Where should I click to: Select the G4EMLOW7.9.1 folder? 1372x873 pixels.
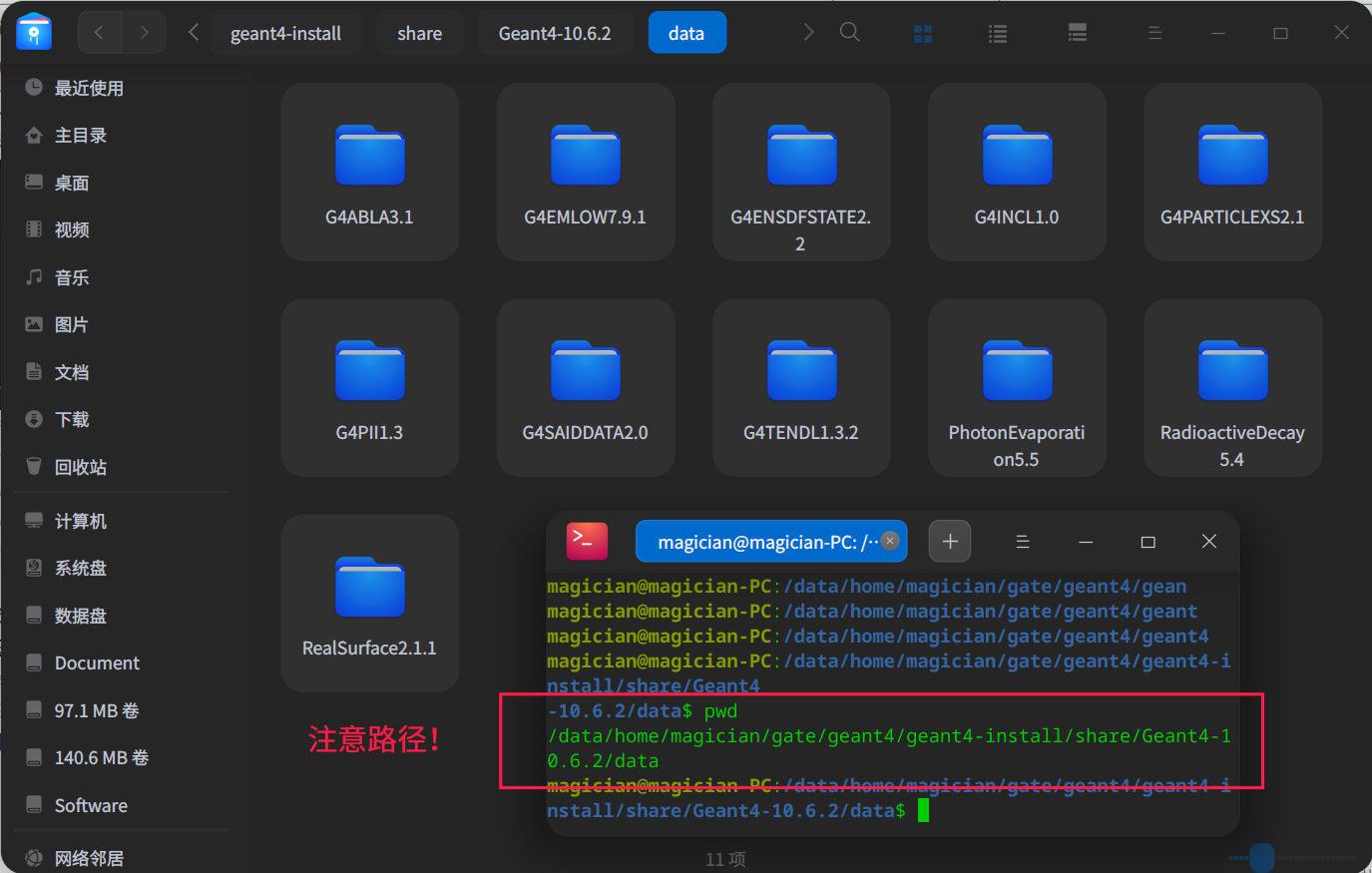click(x=586, y=172)
